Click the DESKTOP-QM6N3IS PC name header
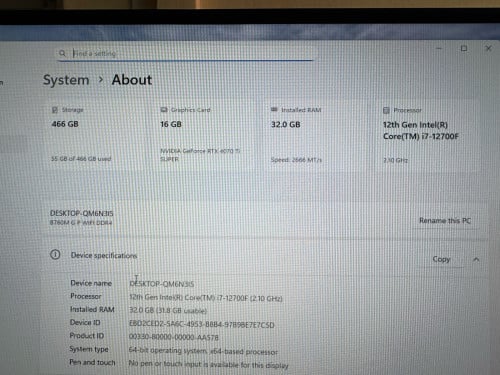The width and height of the screenshot is (500, 375). pos(82,213)
